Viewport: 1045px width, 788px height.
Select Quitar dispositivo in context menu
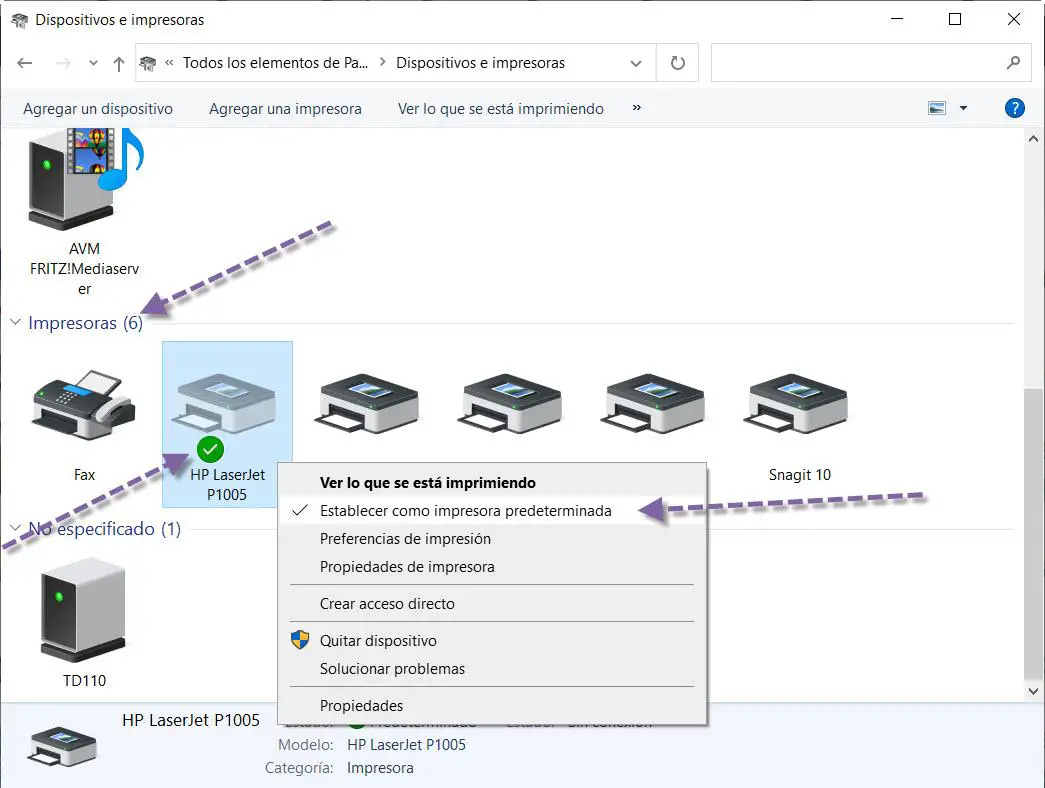pos(378,641)
